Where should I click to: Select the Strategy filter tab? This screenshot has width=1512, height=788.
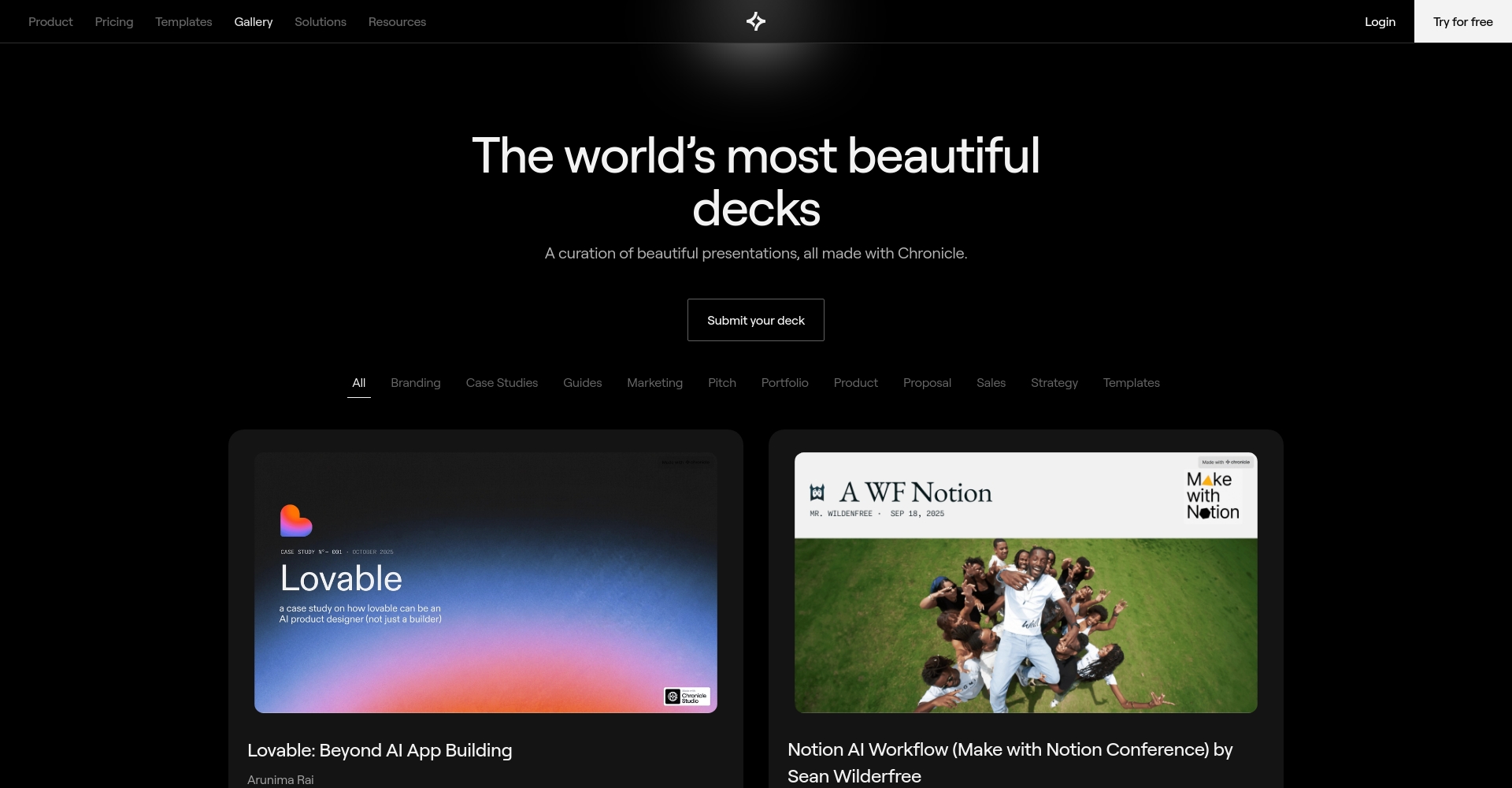click(1054, 383)
